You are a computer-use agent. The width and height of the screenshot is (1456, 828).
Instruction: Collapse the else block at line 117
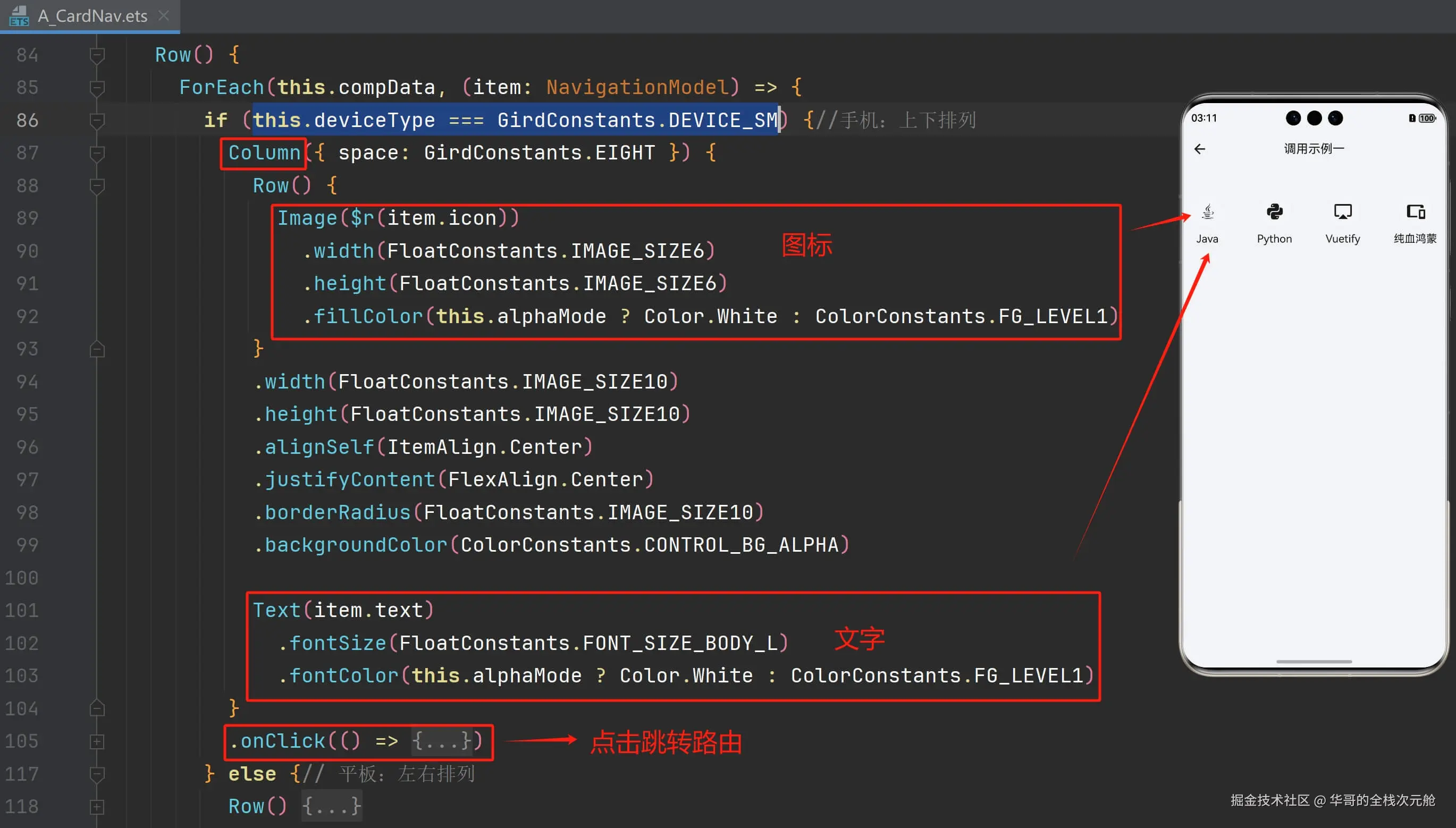tap(97, 774)
